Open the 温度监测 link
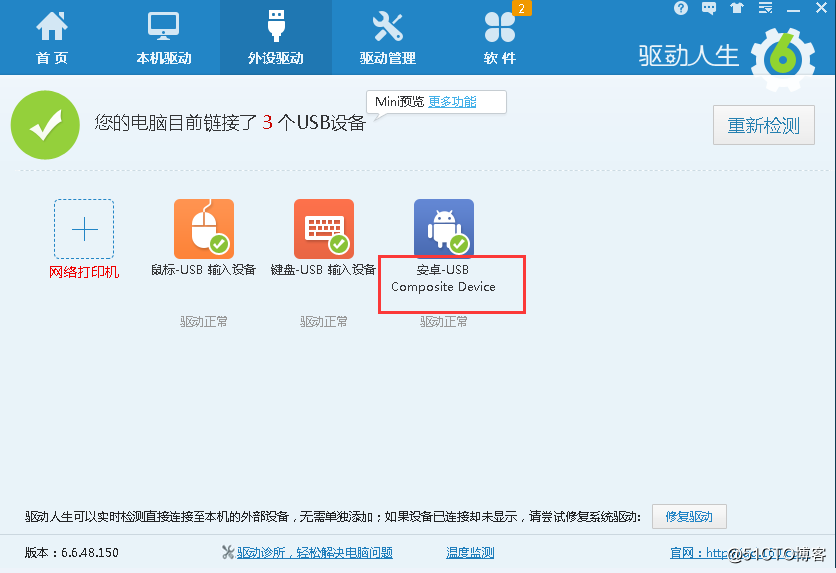Image resolution: width=836 pixels, height=573 pixels. [470, 553]
